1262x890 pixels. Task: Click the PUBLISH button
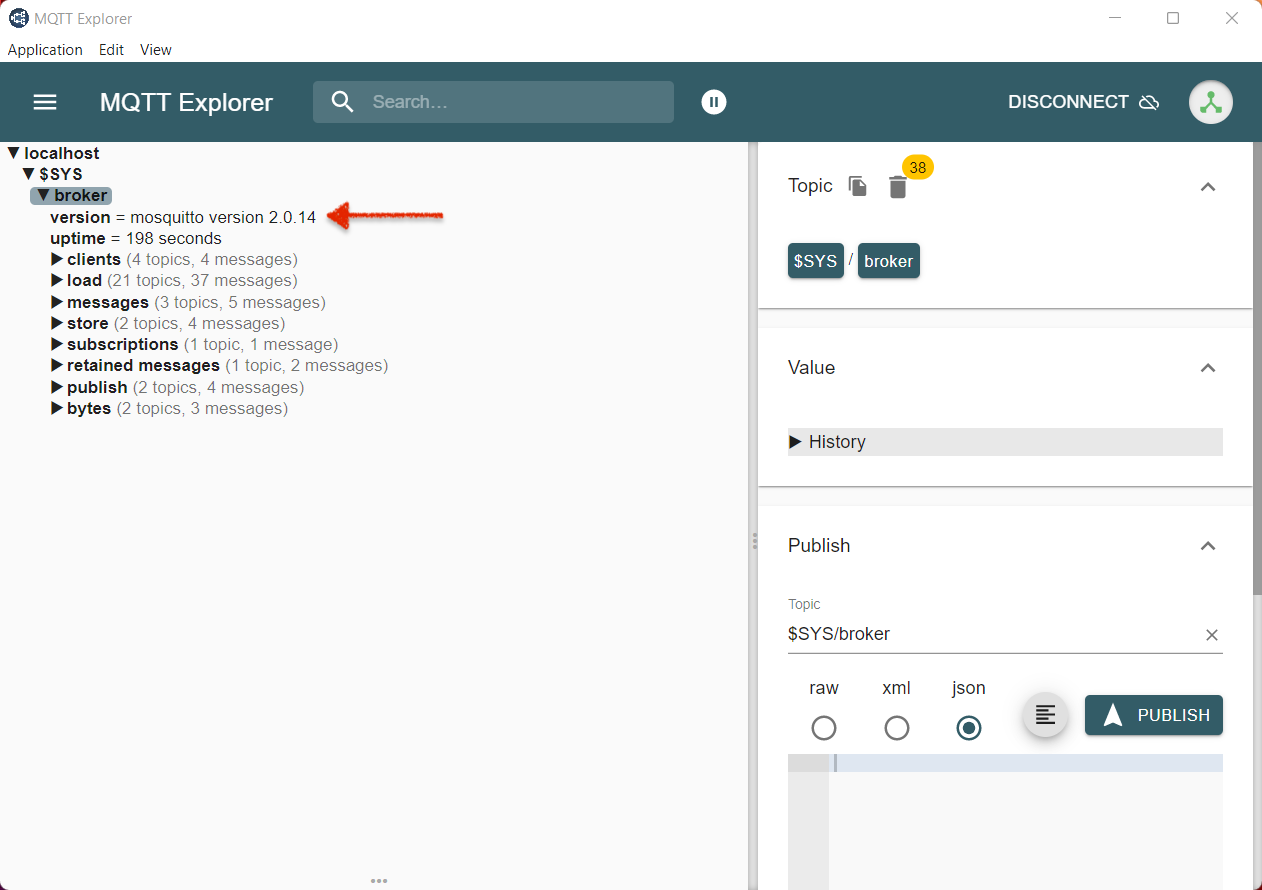(1154, 715)
